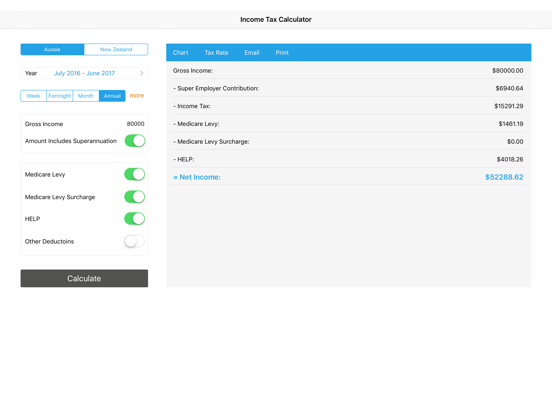This screenshot has width=552, height=414.
Task: Open the Year selector chevron
Action: (x=142, y=73)
